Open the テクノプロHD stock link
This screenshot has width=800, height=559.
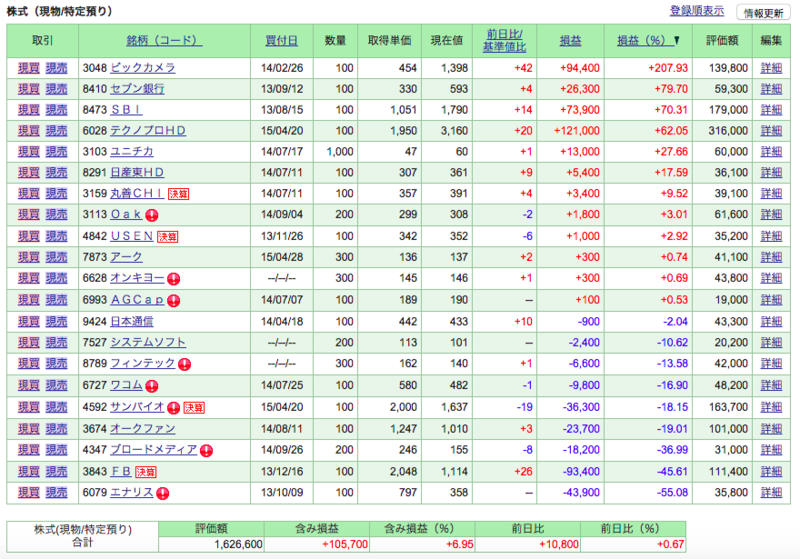coord(148,131)
